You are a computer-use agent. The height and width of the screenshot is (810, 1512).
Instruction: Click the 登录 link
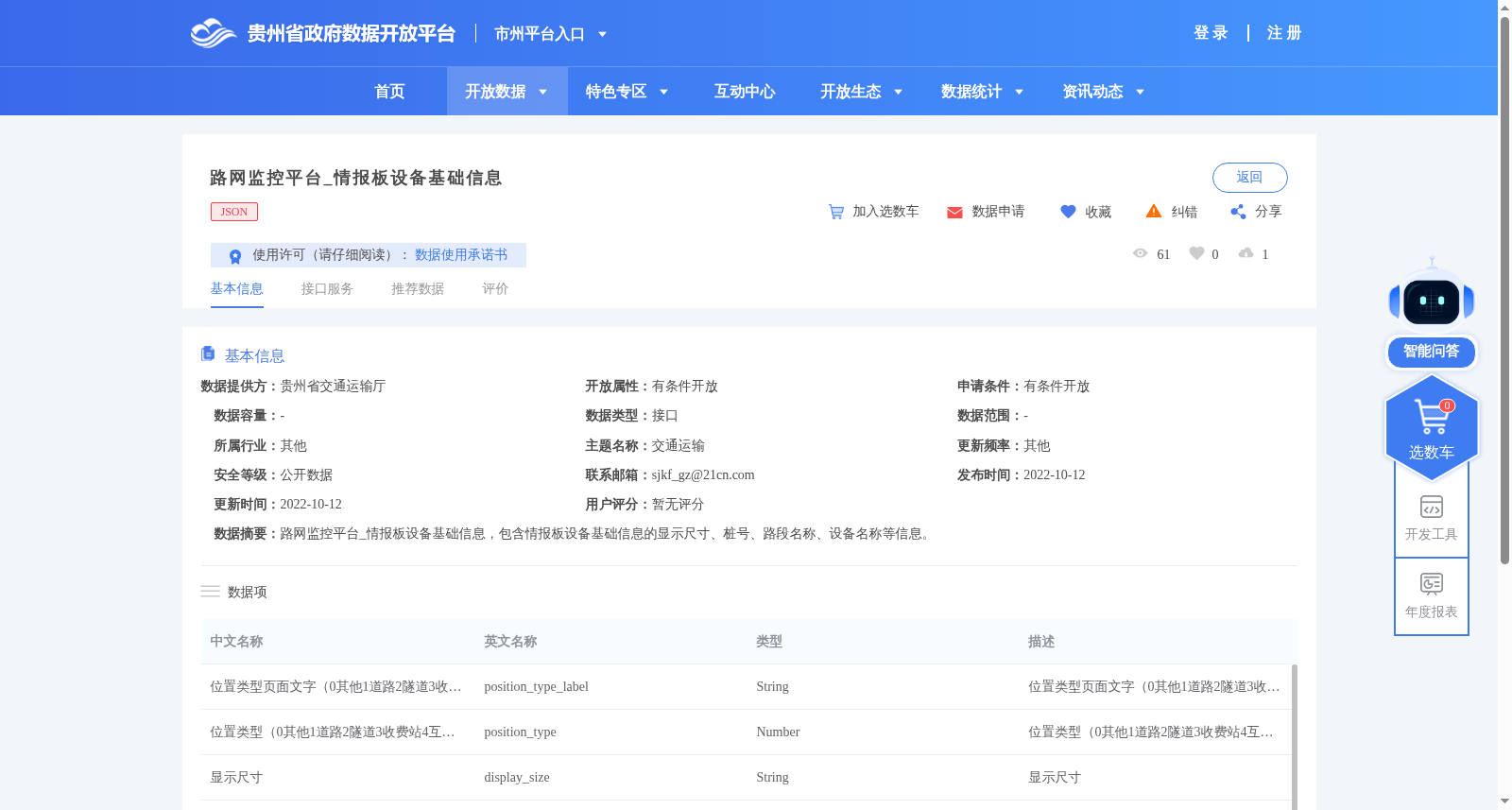[1211, 33]
